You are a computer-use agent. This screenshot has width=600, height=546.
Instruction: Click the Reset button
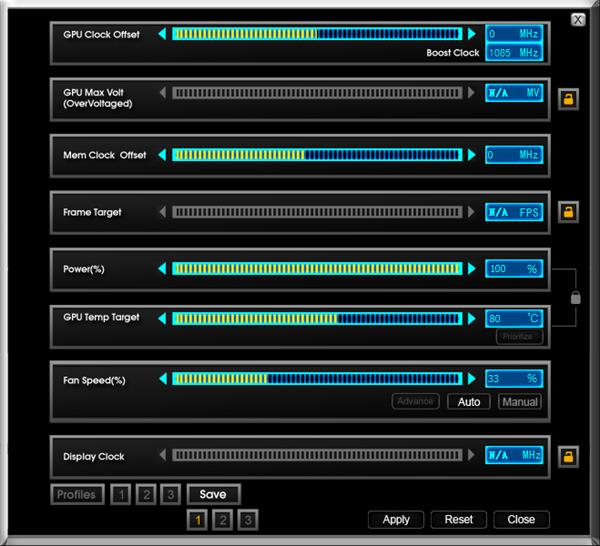click(x=458, y=519)
